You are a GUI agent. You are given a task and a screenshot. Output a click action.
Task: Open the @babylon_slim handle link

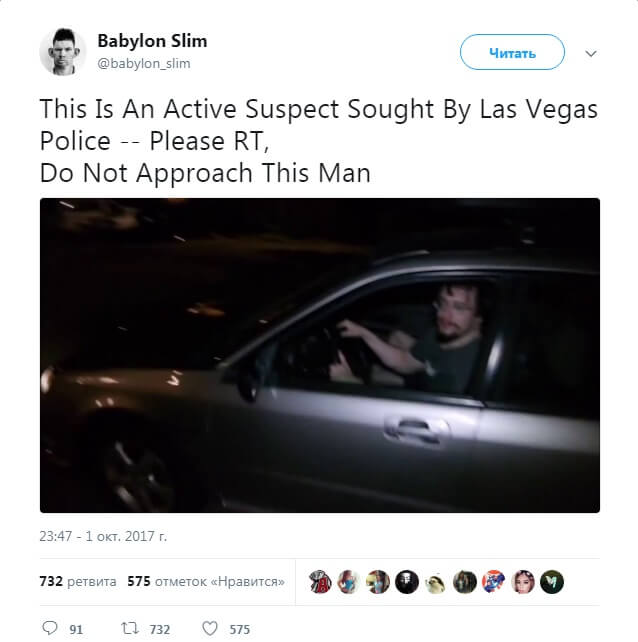(x=144, y=63)
